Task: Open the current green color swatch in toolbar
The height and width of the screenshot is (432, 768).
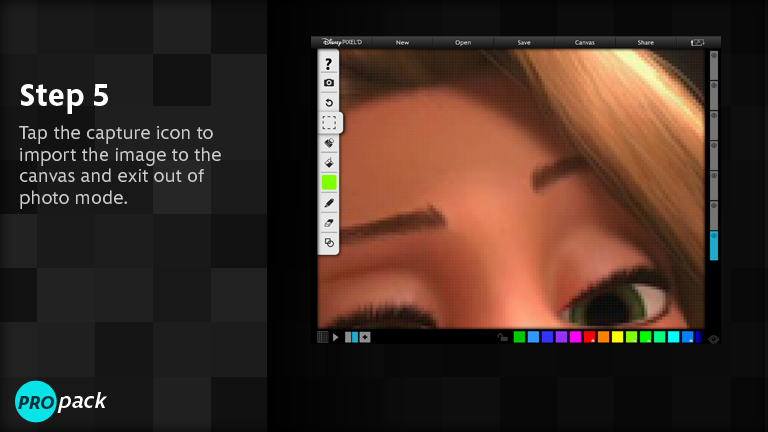Action: click(329, 183)
